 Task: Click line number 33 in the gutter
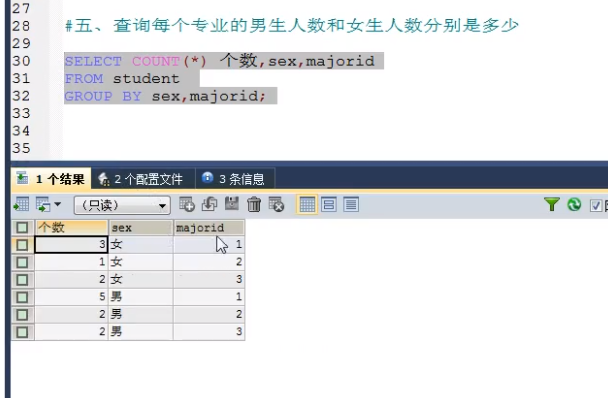(x=21, y=113)
